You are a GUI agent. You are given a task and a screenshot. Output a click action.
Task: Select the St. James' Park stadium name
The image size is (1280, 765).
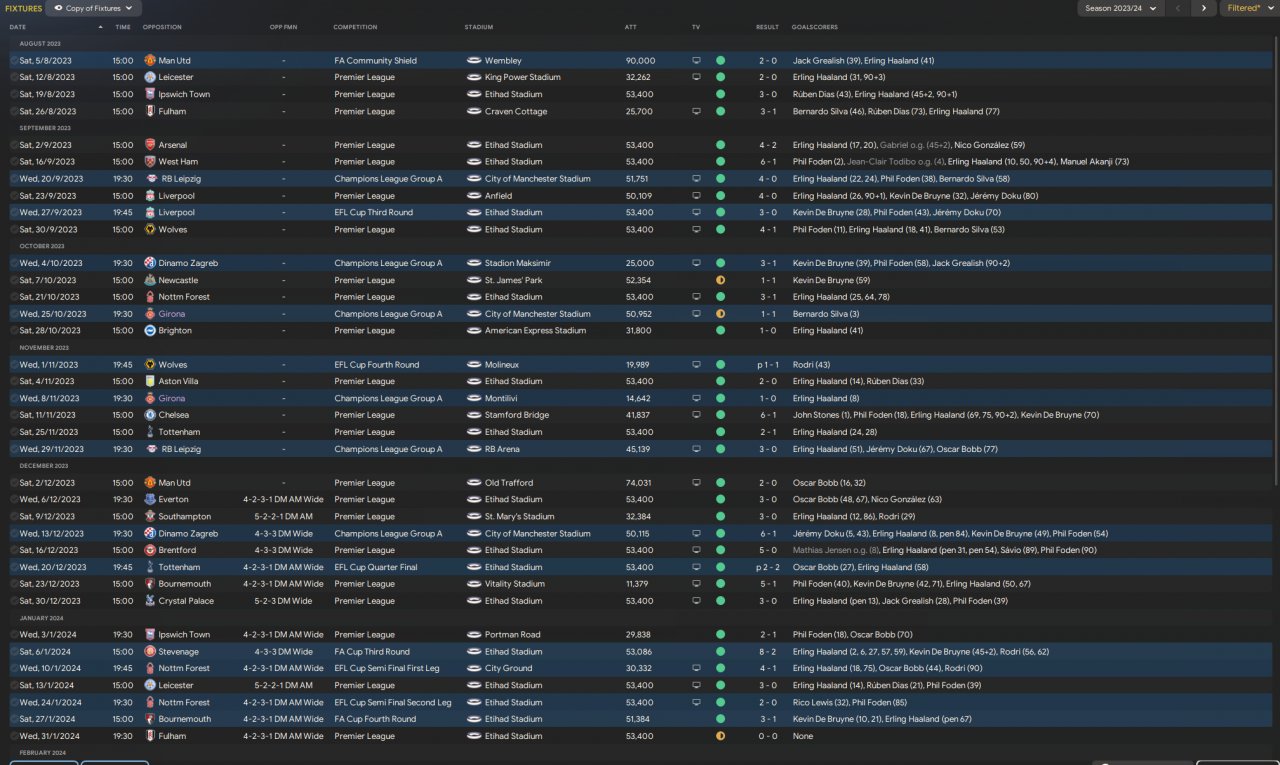point(514,280)
